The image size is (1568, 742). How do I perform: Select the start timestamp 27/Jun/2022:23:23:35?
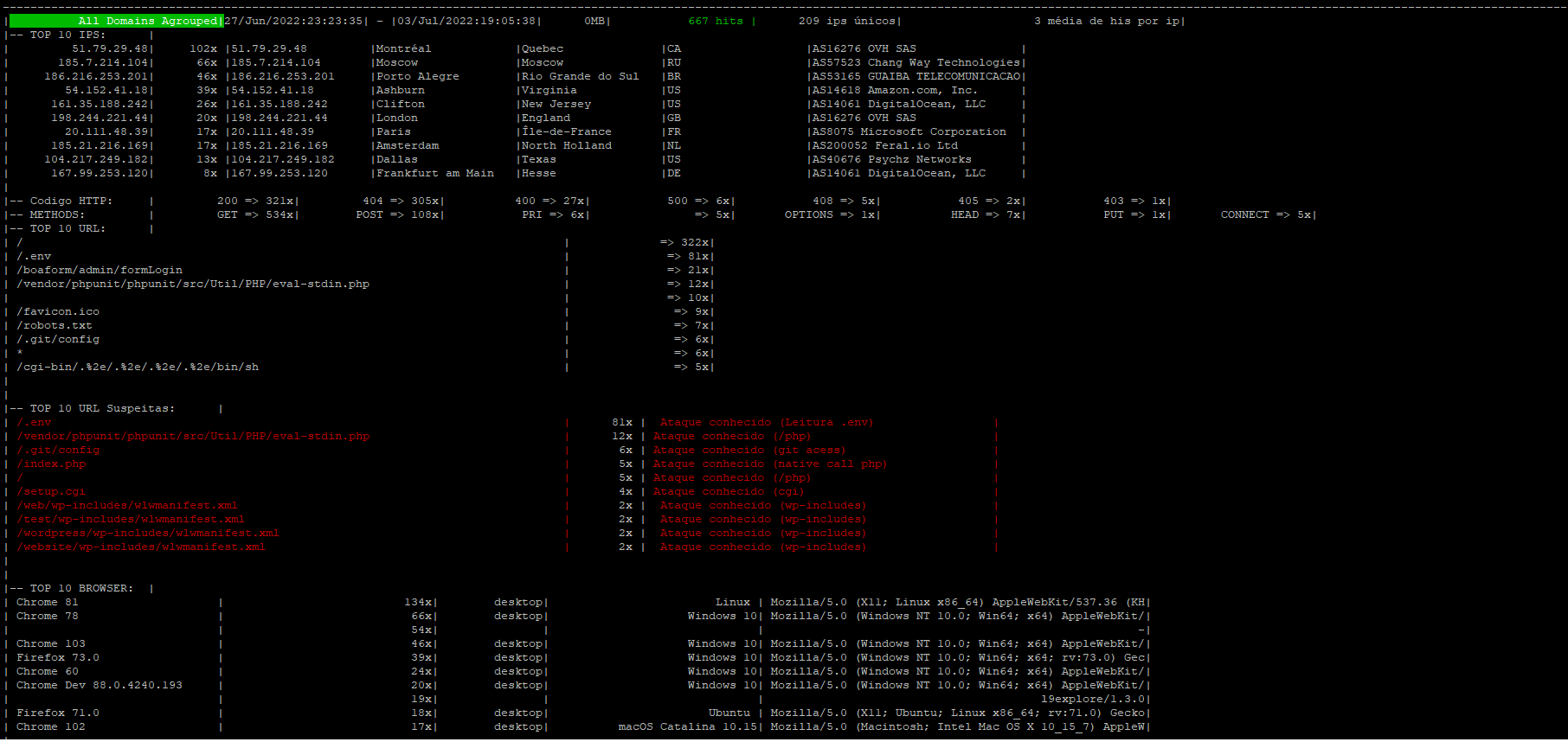pyautogui.click(x=294, y=21)
